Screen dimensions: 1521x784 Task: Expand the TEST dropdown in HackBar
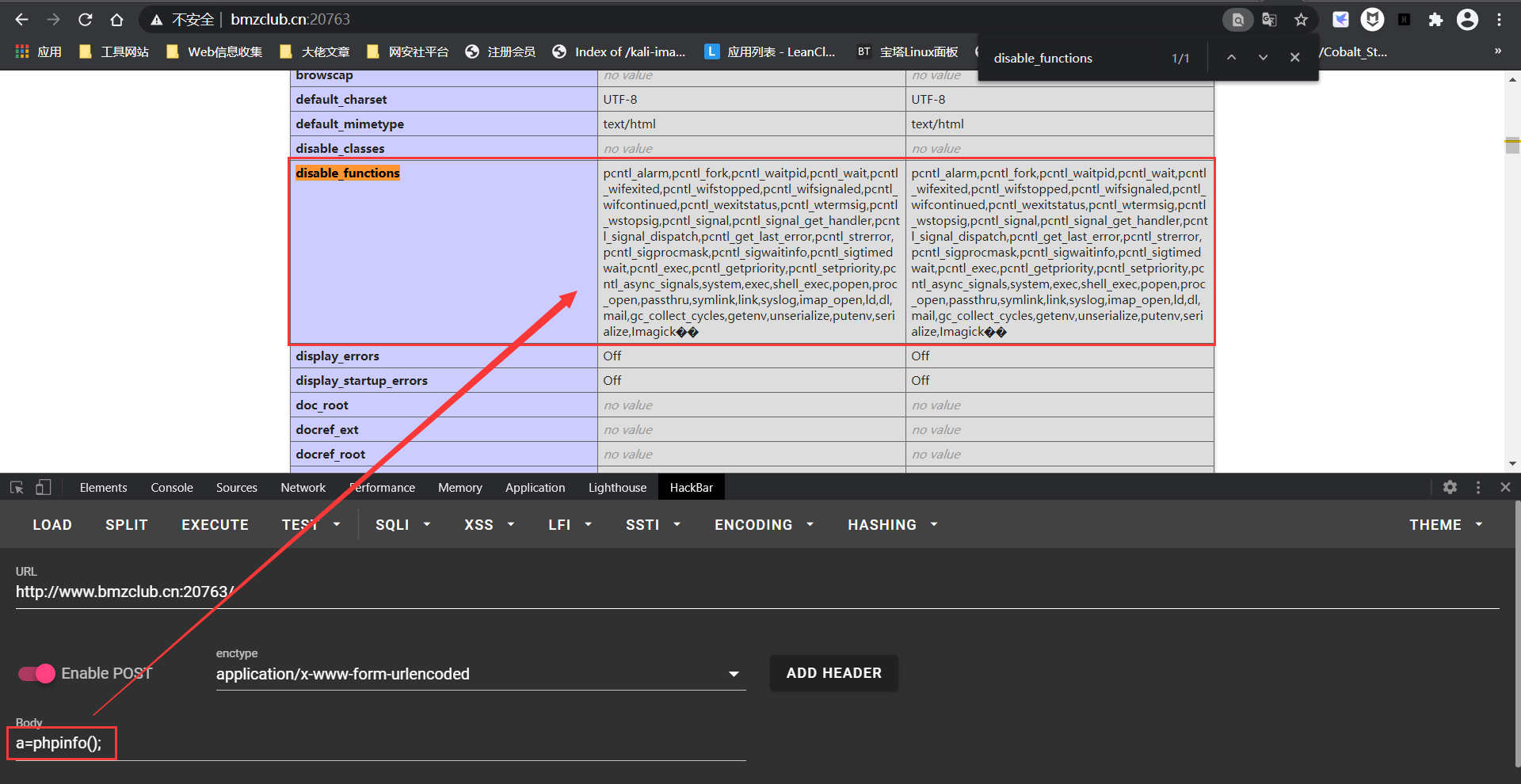(x=311, y=524)
